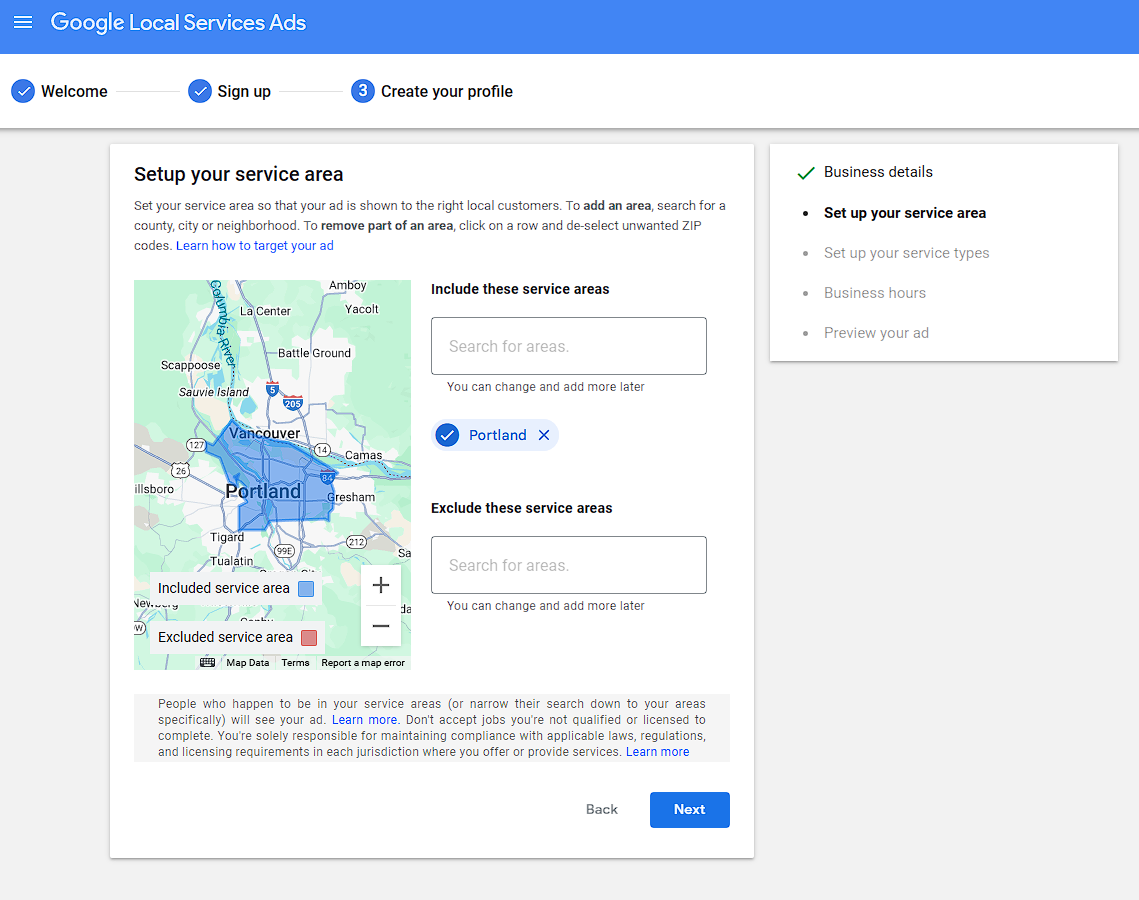Screen dimensions: 1139x900
Task: Click the Sign up completed step icon
Action: [x=199, y=91]
